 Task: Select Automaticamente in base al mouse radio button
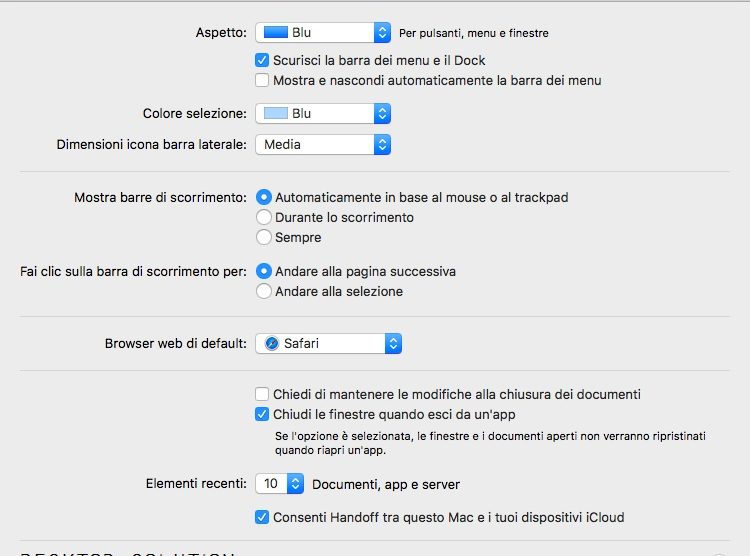[x=264, y=198]
